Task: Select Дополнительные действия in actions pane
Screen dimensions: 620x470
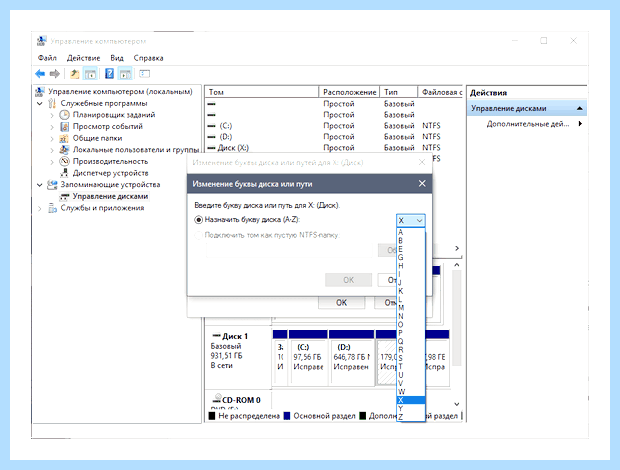Action: [x=527, y=124]
